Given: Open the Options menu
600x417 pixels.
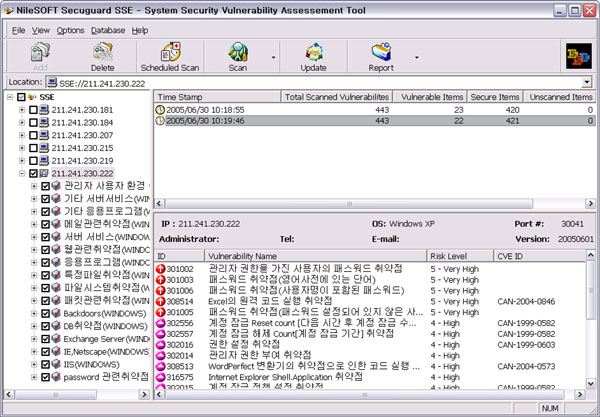Looking at the screenshot, I should [70, 30].
